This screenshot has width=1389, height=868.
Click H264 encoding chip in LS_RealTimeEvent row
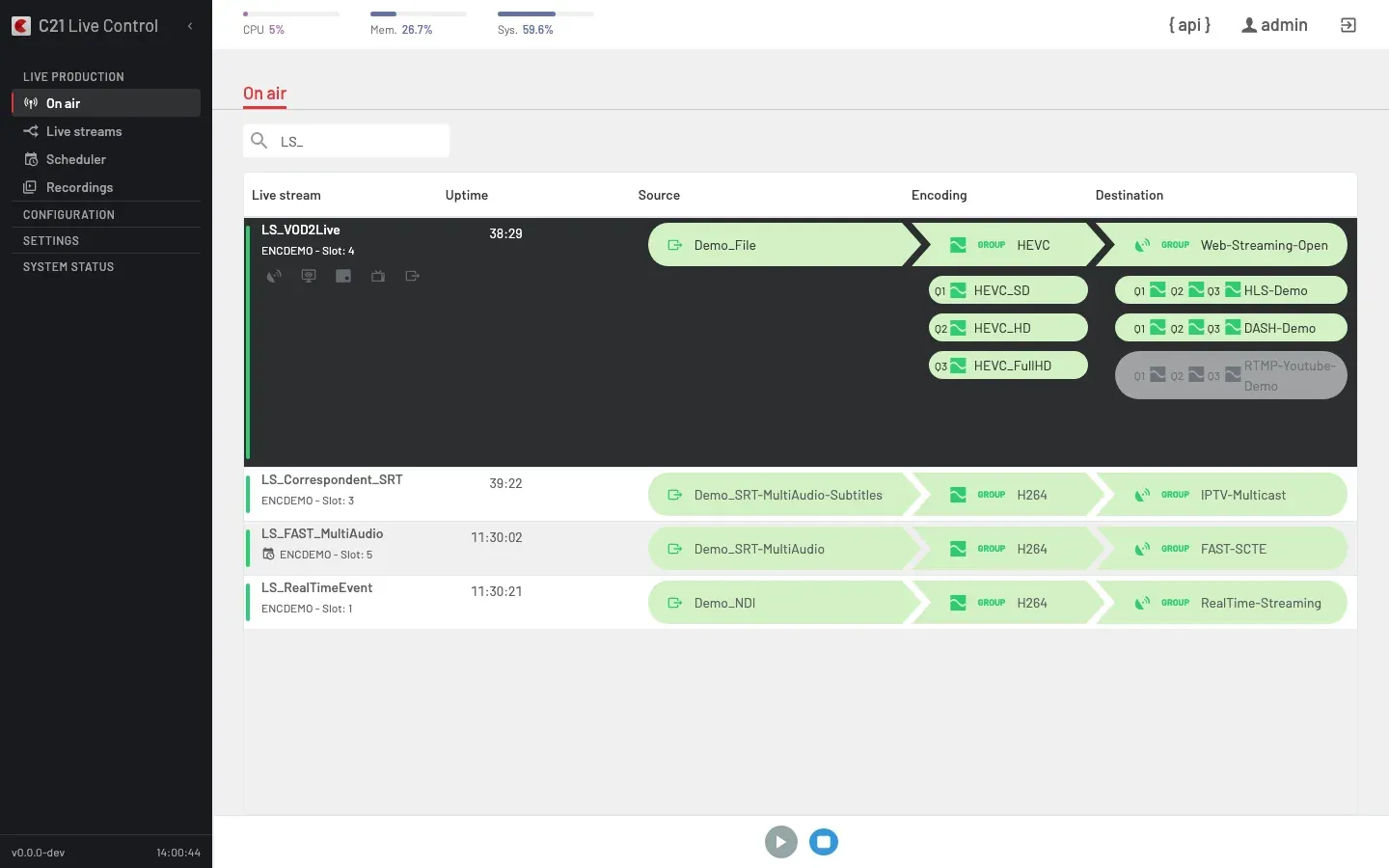1003,603
